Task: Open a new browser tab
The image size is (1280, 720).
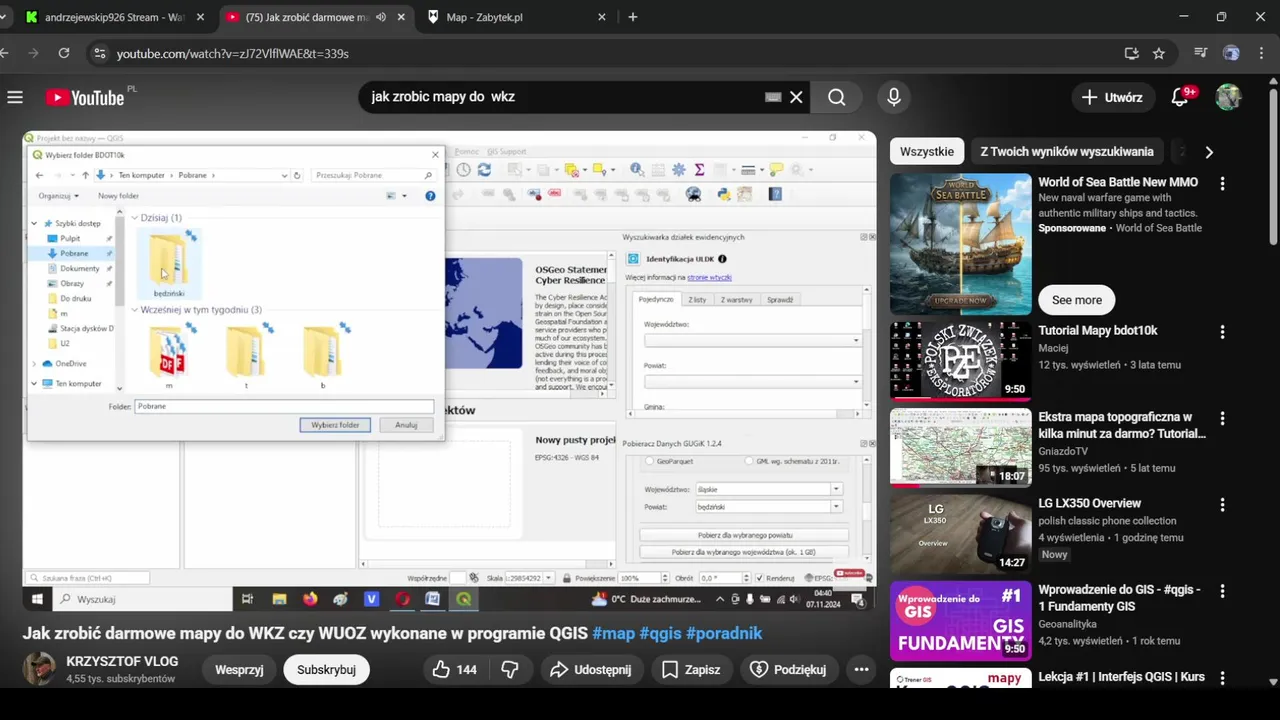Action: click(632, 17)
